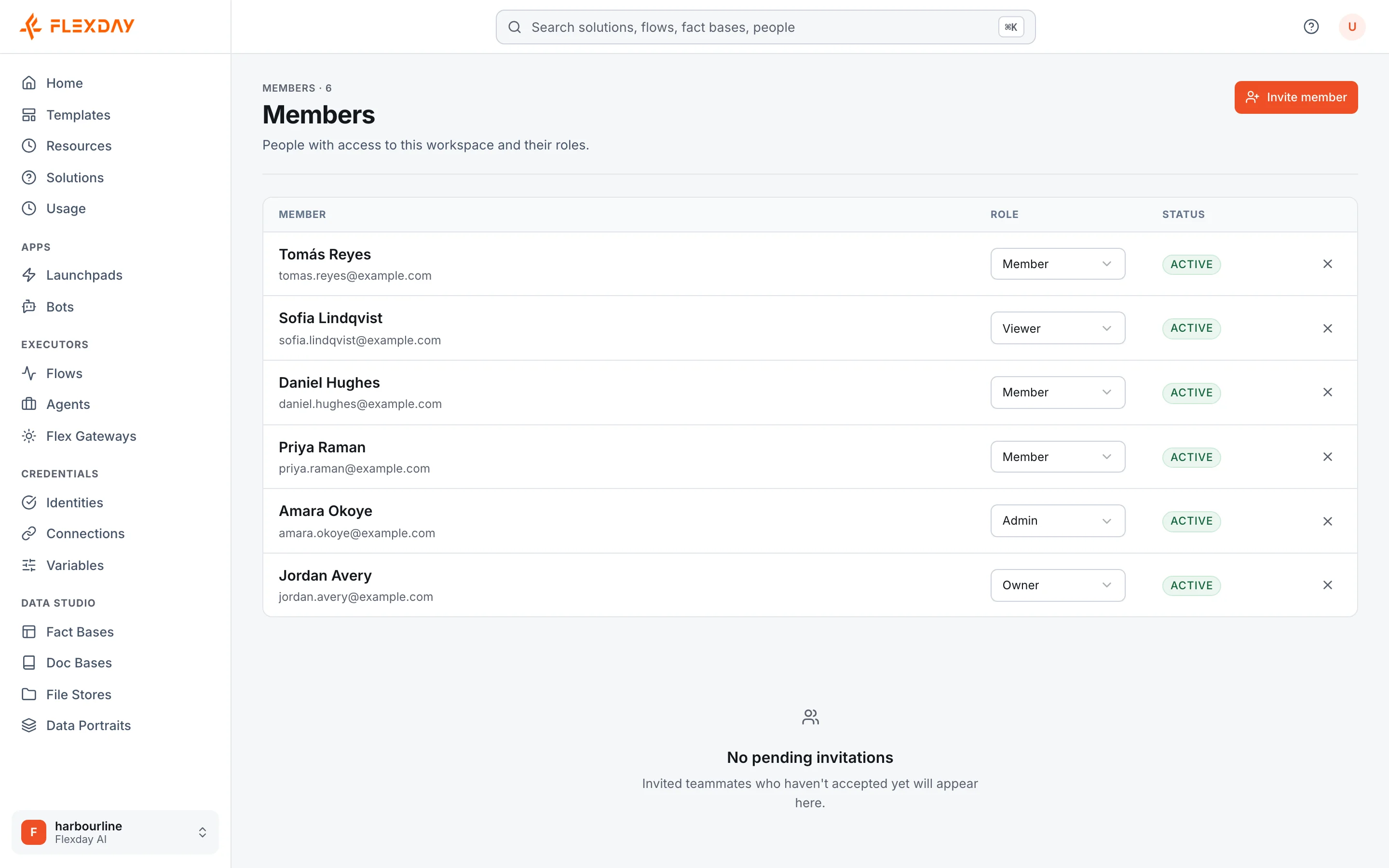Remove Sofia Lindqvist with the X icon
Image resolution: width=1389 pixels, height=868 pixels.
[1328, 328]
